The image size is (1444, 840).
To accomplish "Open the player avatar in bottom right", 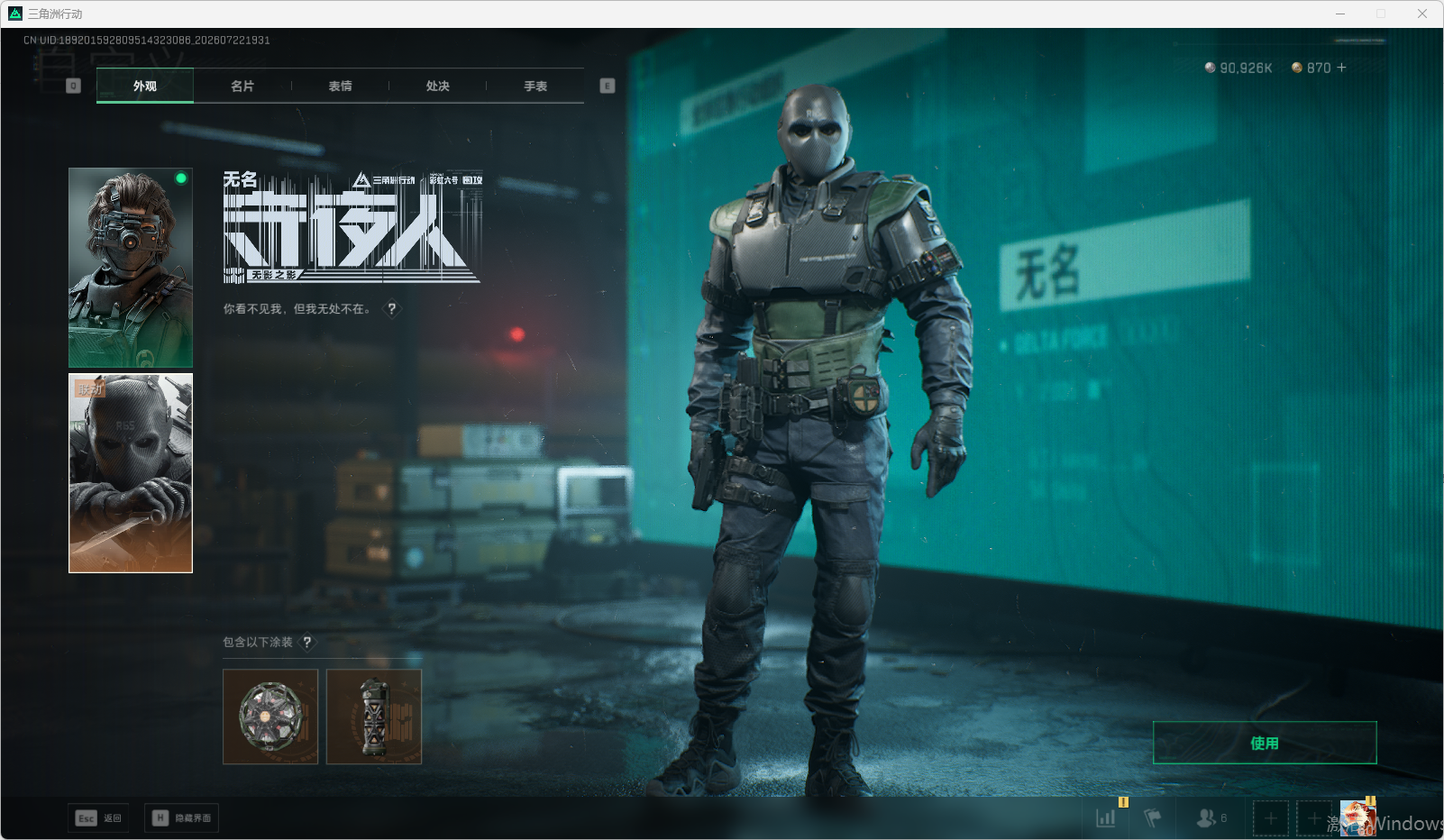I will (x=1357, y=818).
